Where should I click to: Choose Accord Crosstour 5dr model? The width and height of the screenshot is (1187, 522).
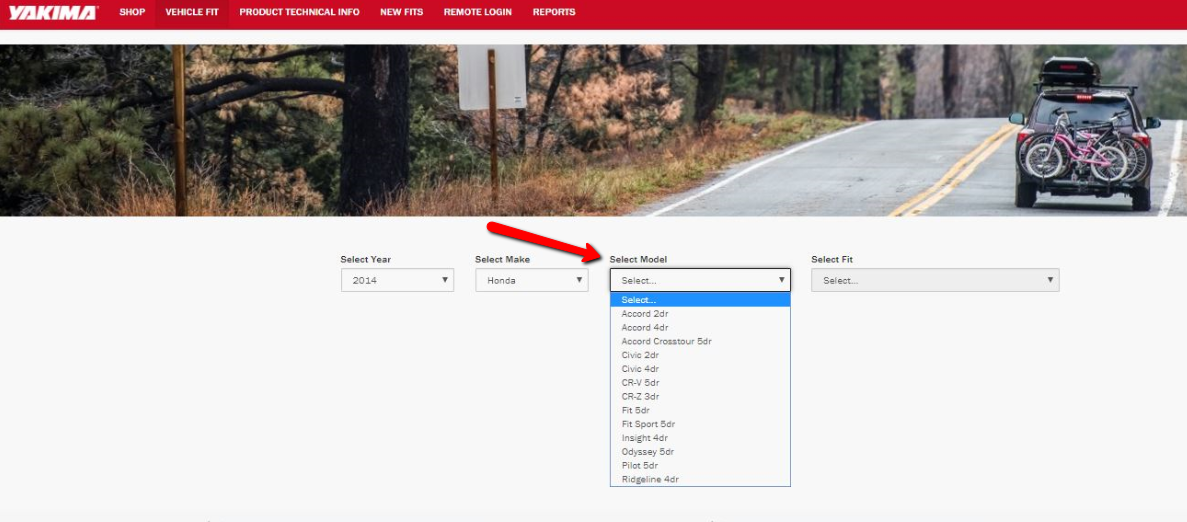tap(700, 341)
